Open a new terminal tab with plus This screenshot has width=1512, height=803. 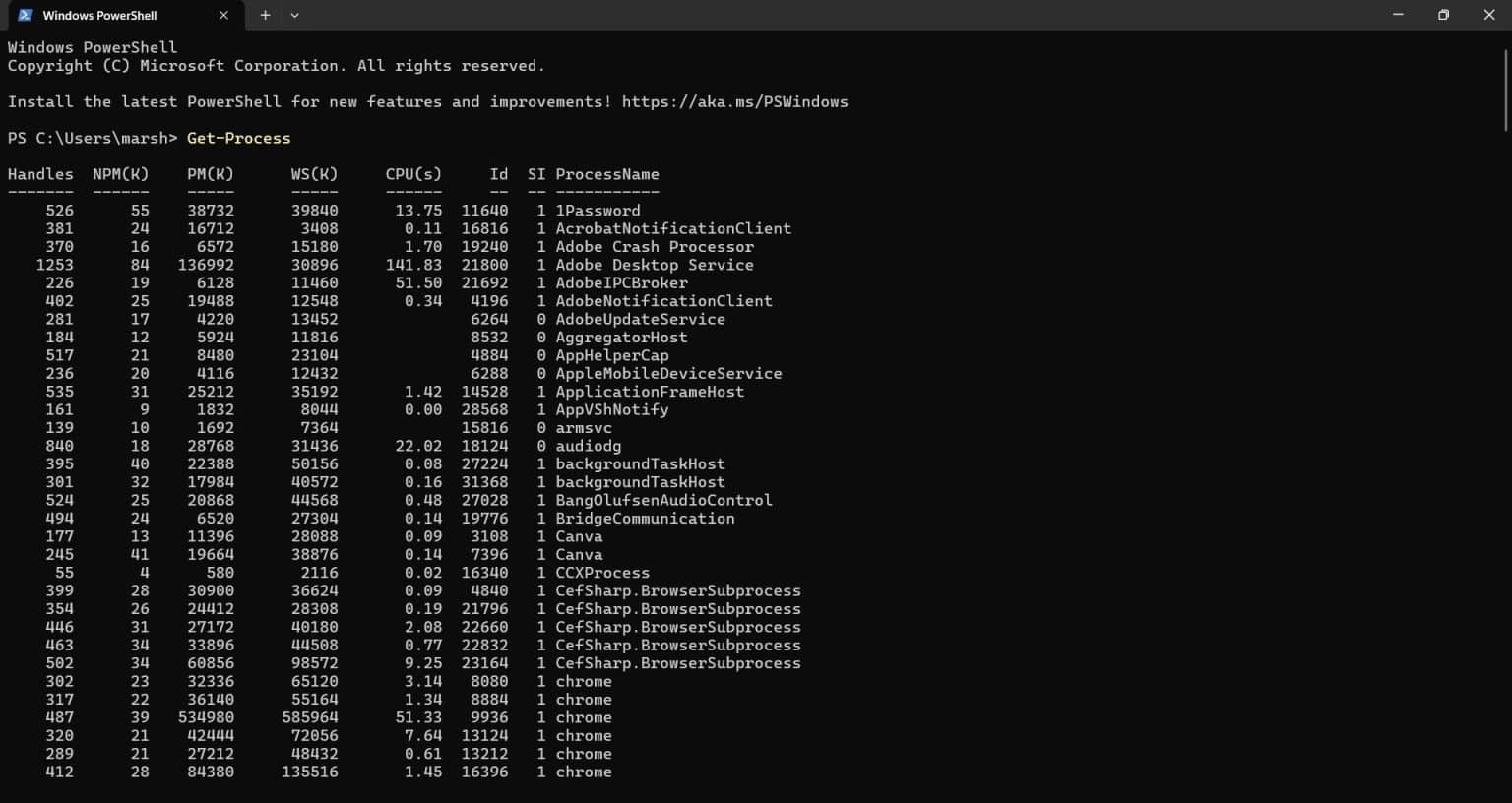point(265,15)
